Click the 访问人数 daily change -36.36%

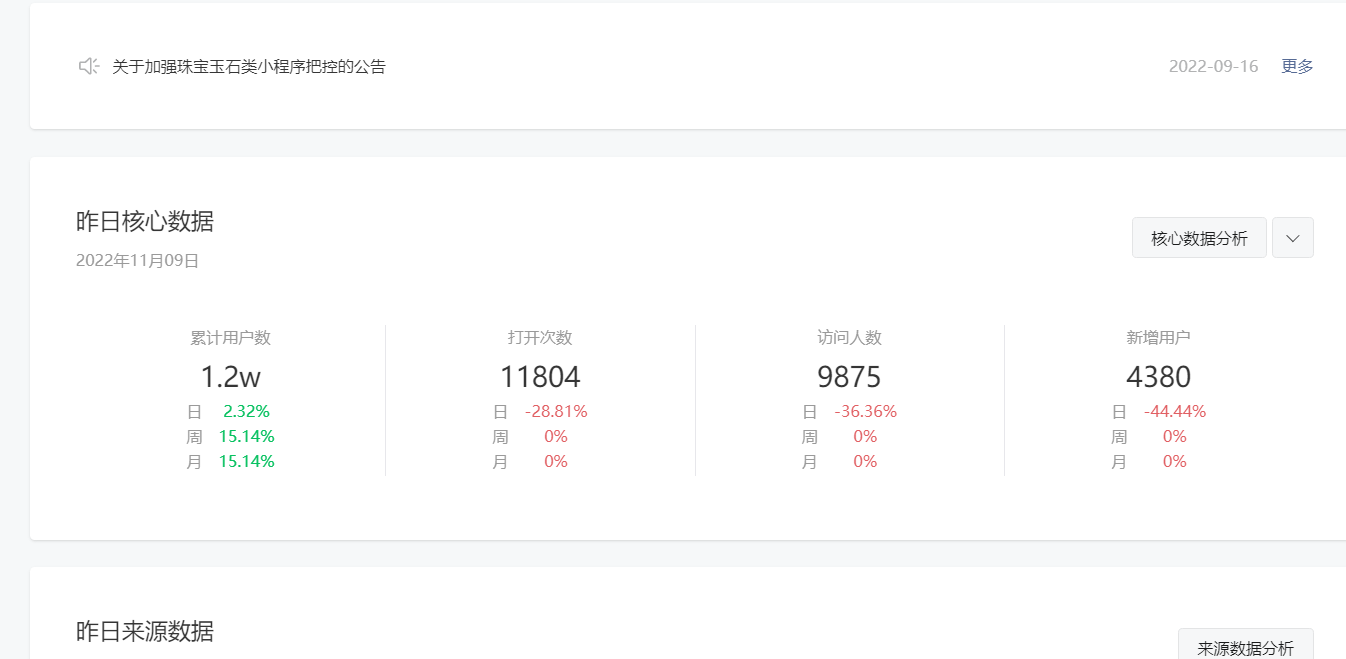point(865,411)
